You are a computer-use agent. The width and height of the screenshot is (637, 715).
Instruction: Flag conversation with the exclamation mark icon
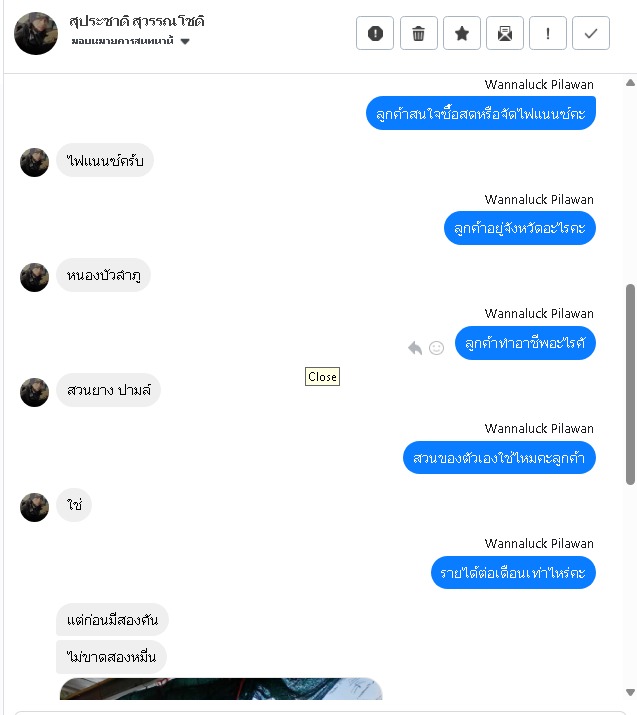(x=548, y=33)
